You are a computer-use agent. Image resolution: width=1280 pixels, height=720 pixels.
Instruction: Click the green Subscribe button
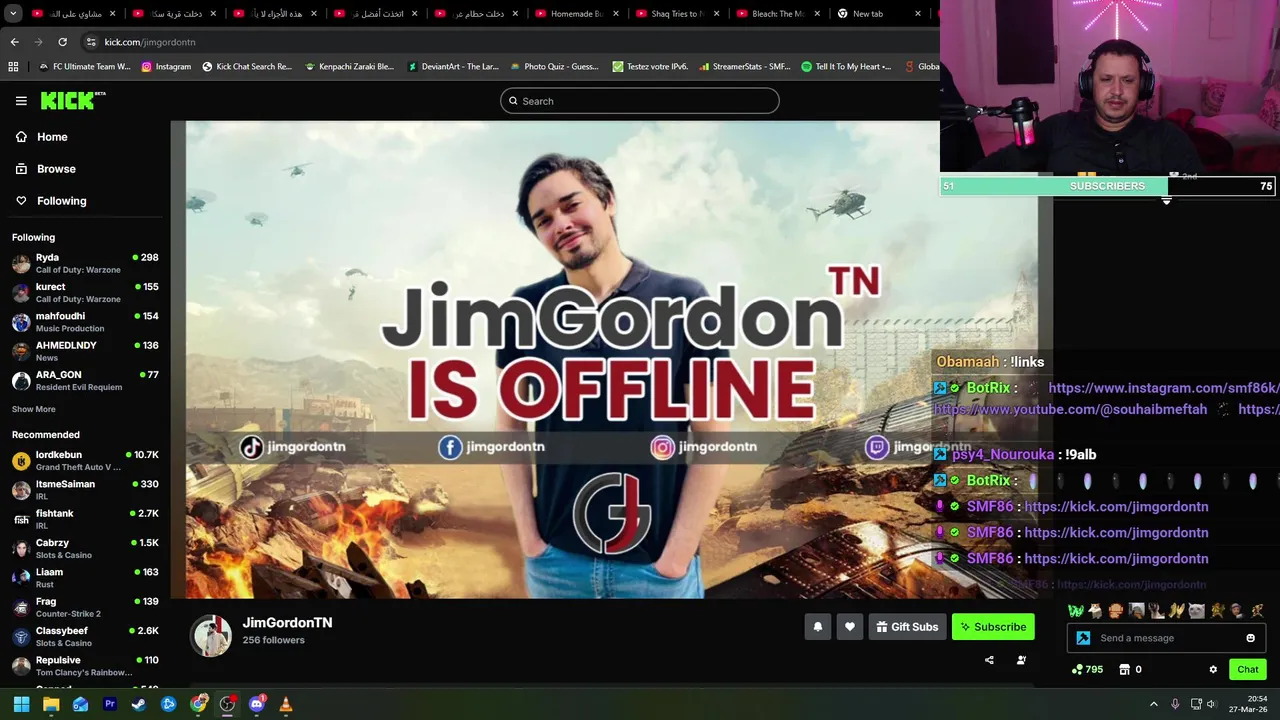[x=993, y=627]
